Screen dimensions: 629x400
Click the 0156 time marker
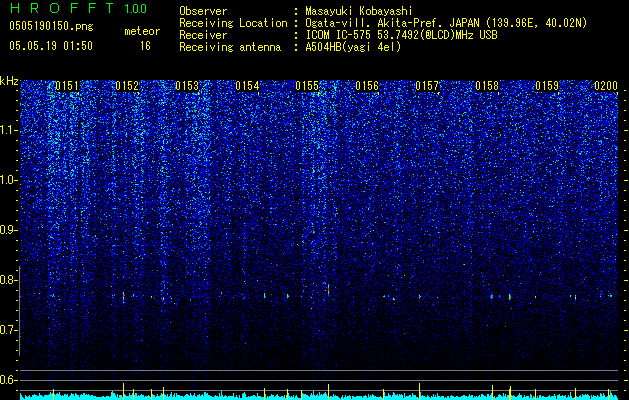click(x=367, y=86)
